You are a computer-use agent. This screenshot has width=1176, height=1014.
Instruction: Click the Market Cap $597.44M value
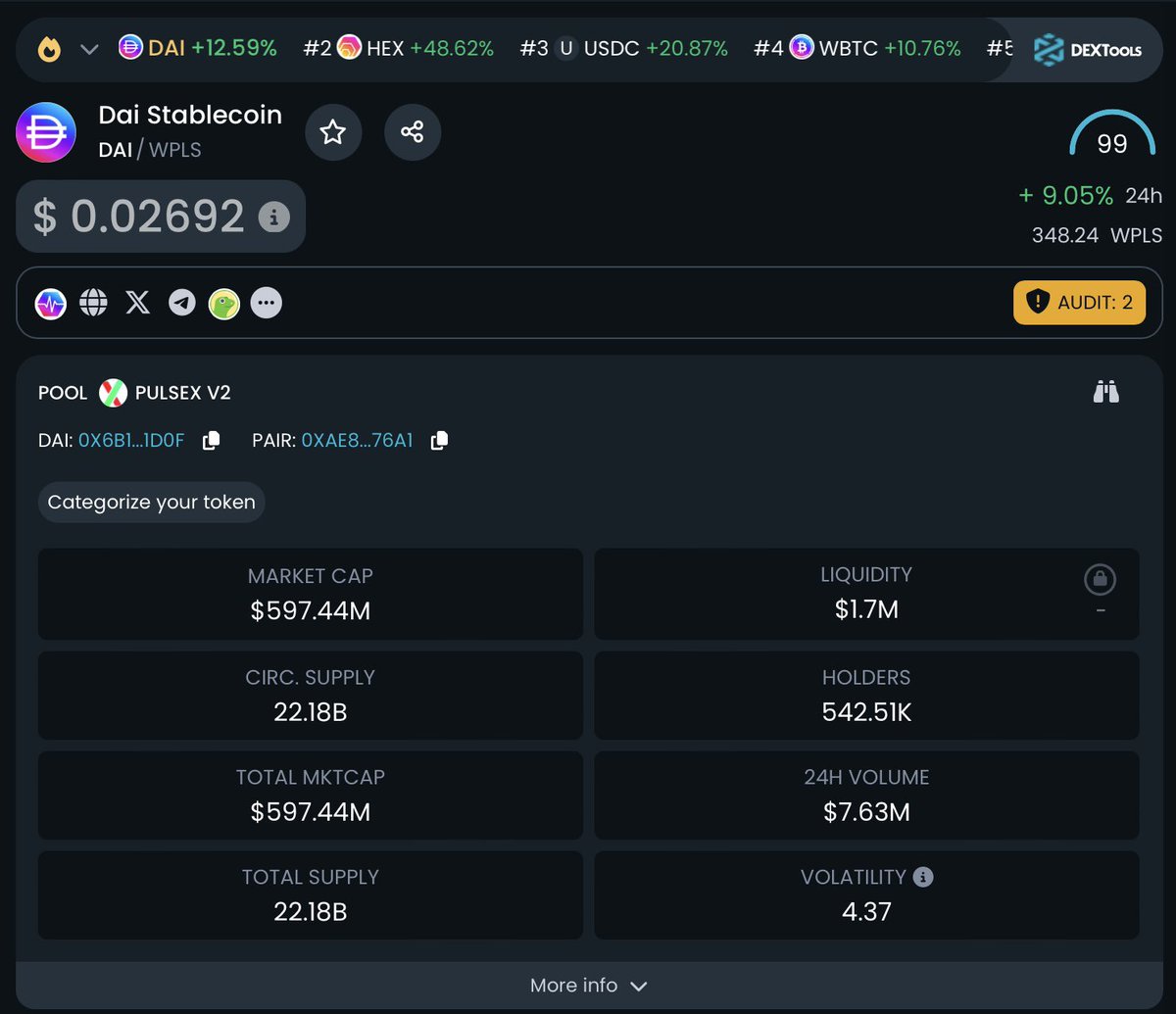(x=311, y=611)
